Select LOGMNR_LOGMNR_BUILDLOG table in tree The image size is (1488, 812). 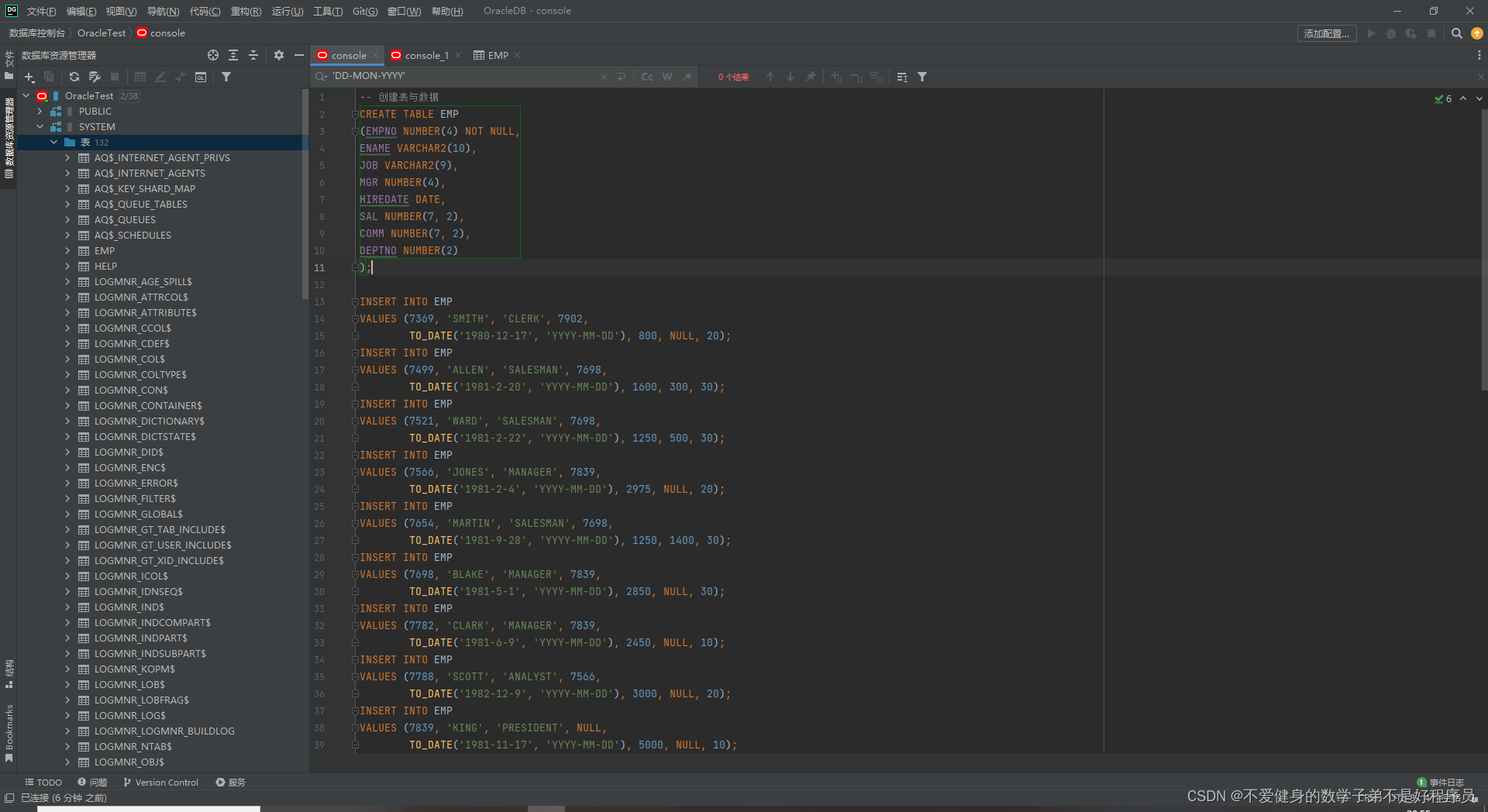[x=164, y=731]
